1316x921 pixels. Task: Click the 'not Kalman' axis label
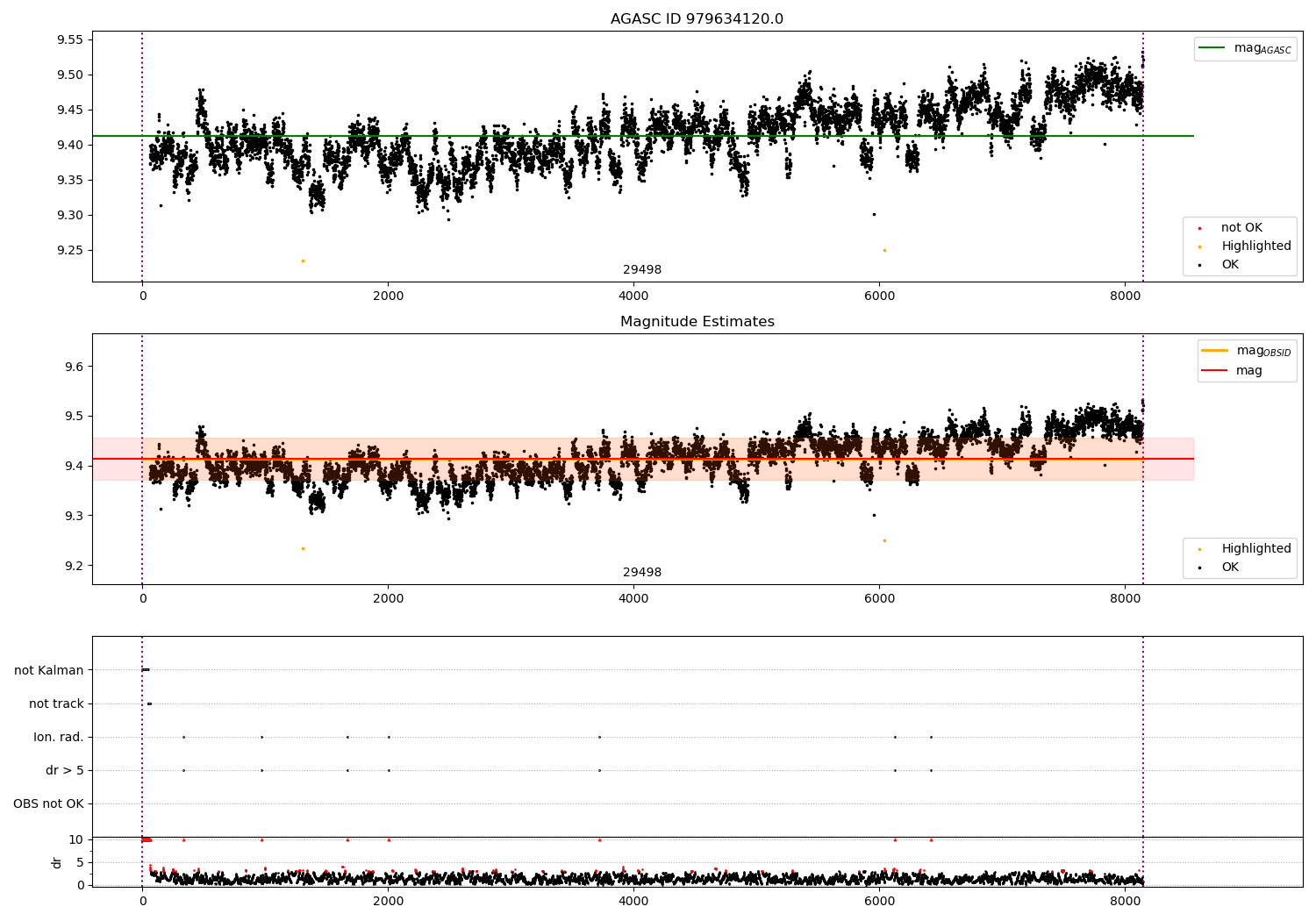[x=49, y=670]
